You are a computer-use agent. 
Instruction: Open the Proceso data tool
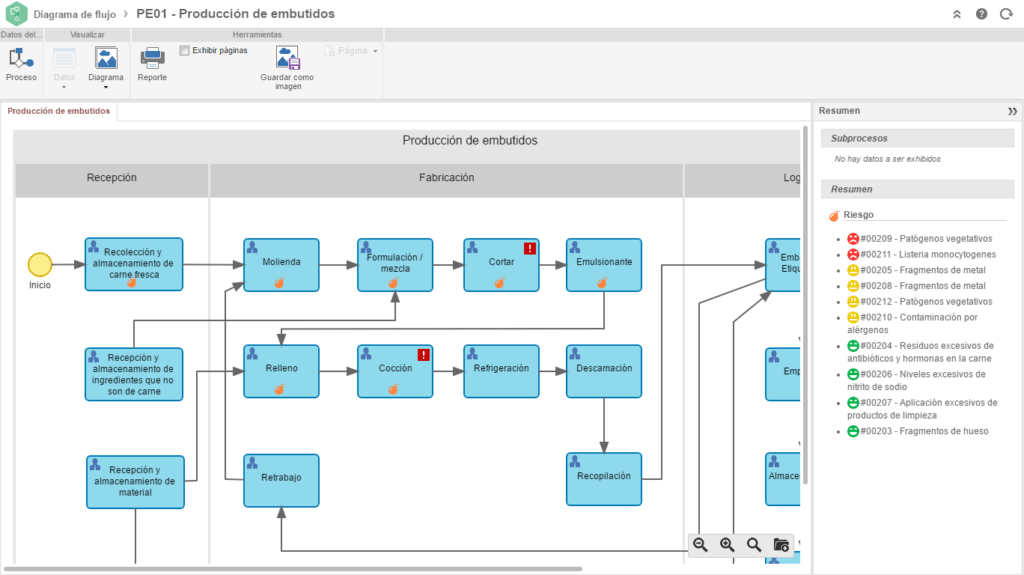21,64
